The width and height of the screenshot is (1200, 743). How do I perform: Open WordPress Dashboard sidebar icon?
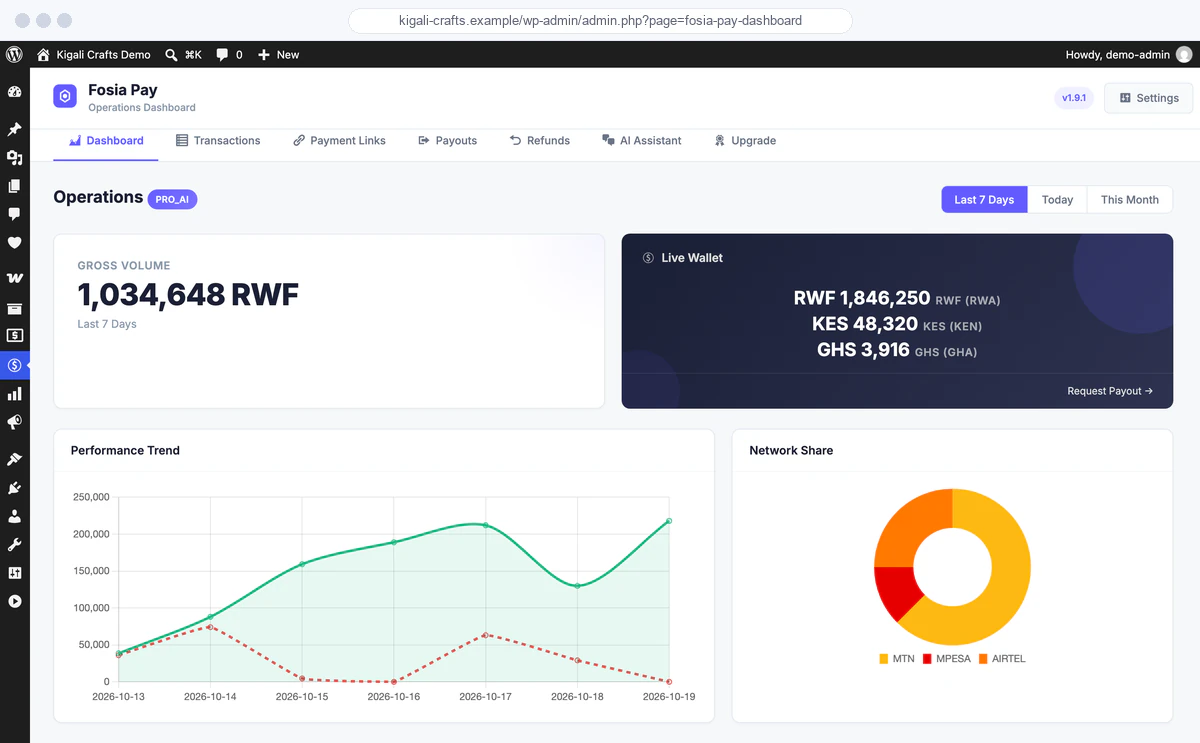(14, 92)
